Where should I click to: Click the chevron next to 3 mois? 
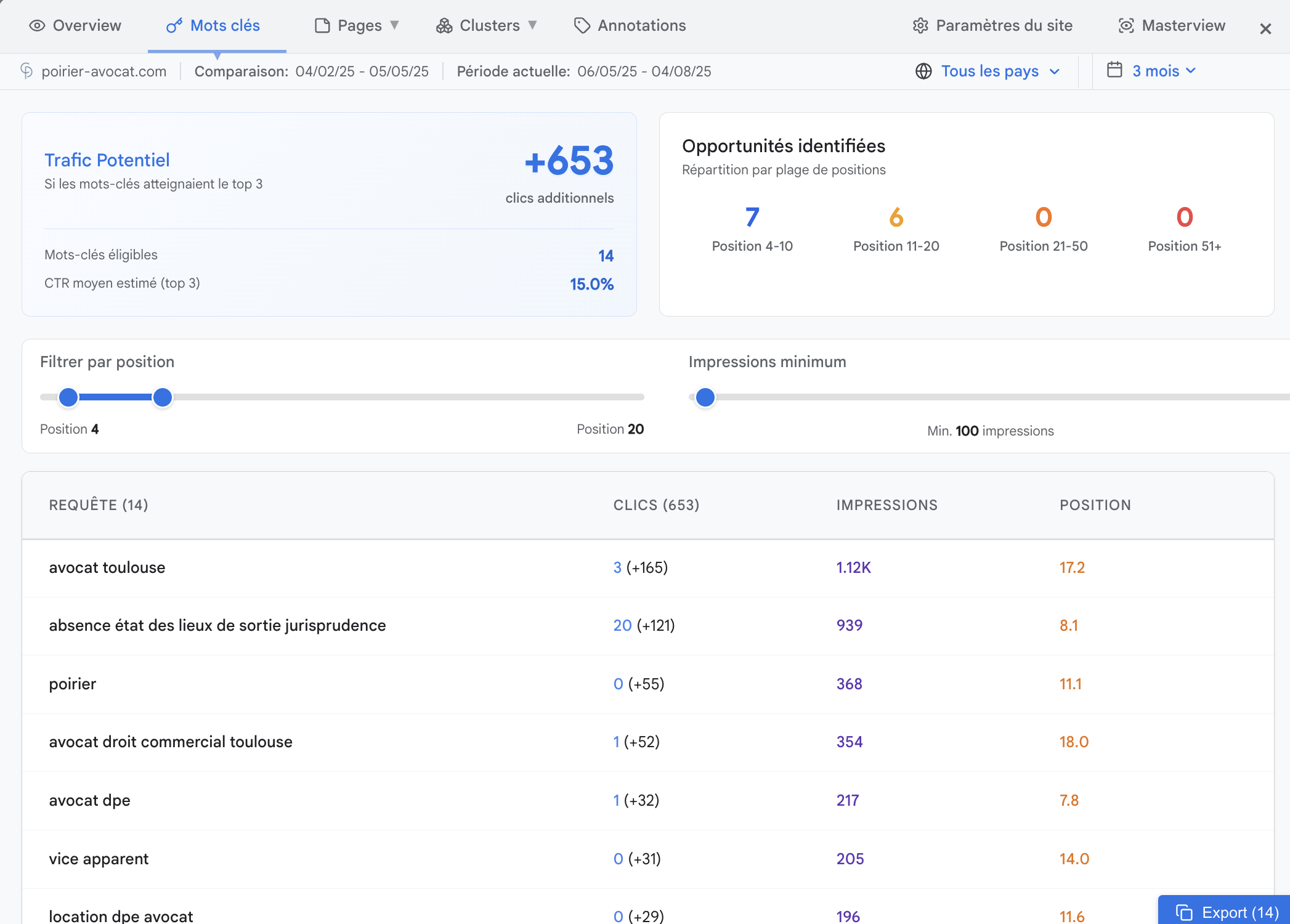[x=1191, y=71]
